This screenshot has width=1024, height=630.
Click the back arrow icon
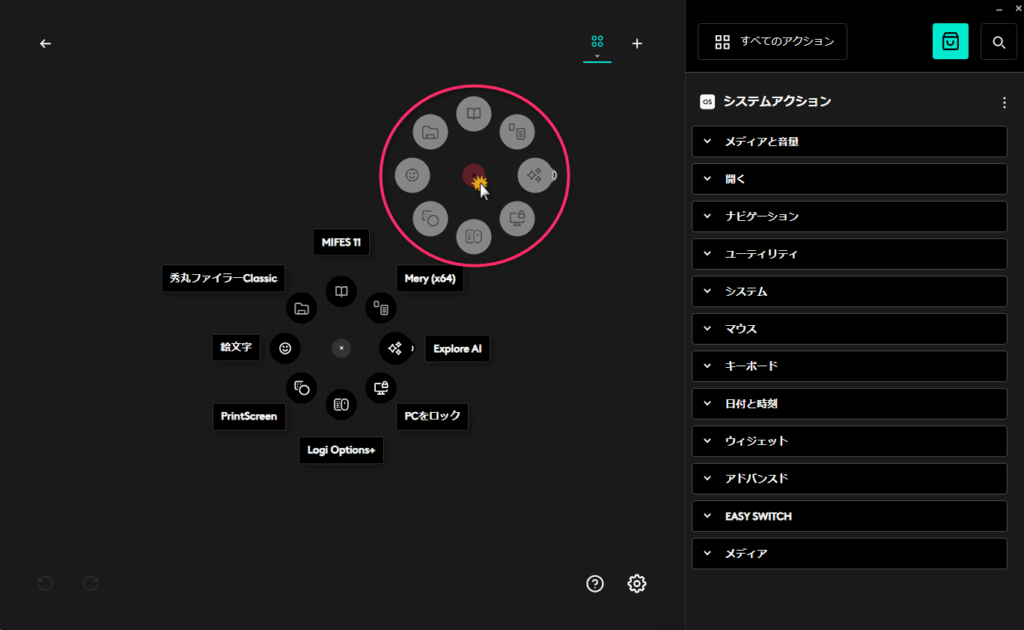pos(45,44)
